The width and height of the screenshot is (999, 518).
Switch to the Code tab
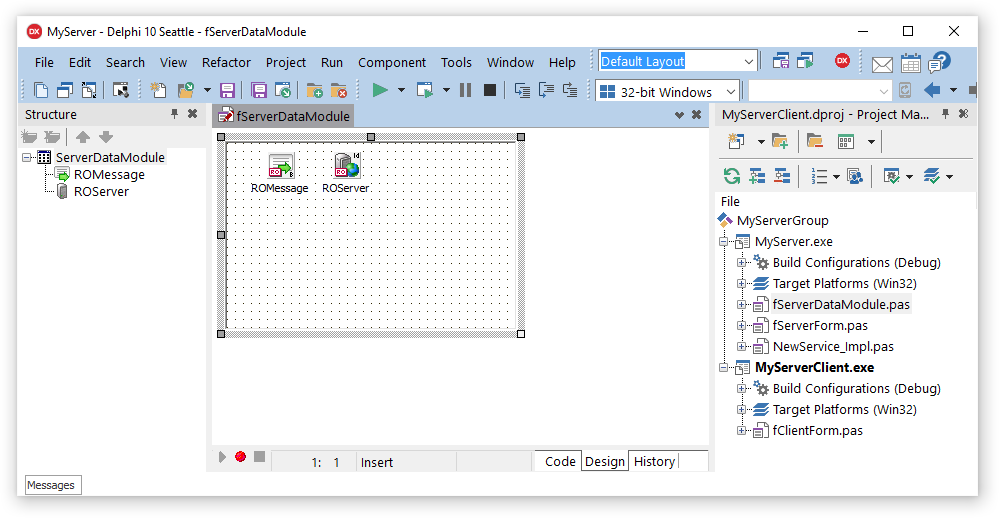560,461
